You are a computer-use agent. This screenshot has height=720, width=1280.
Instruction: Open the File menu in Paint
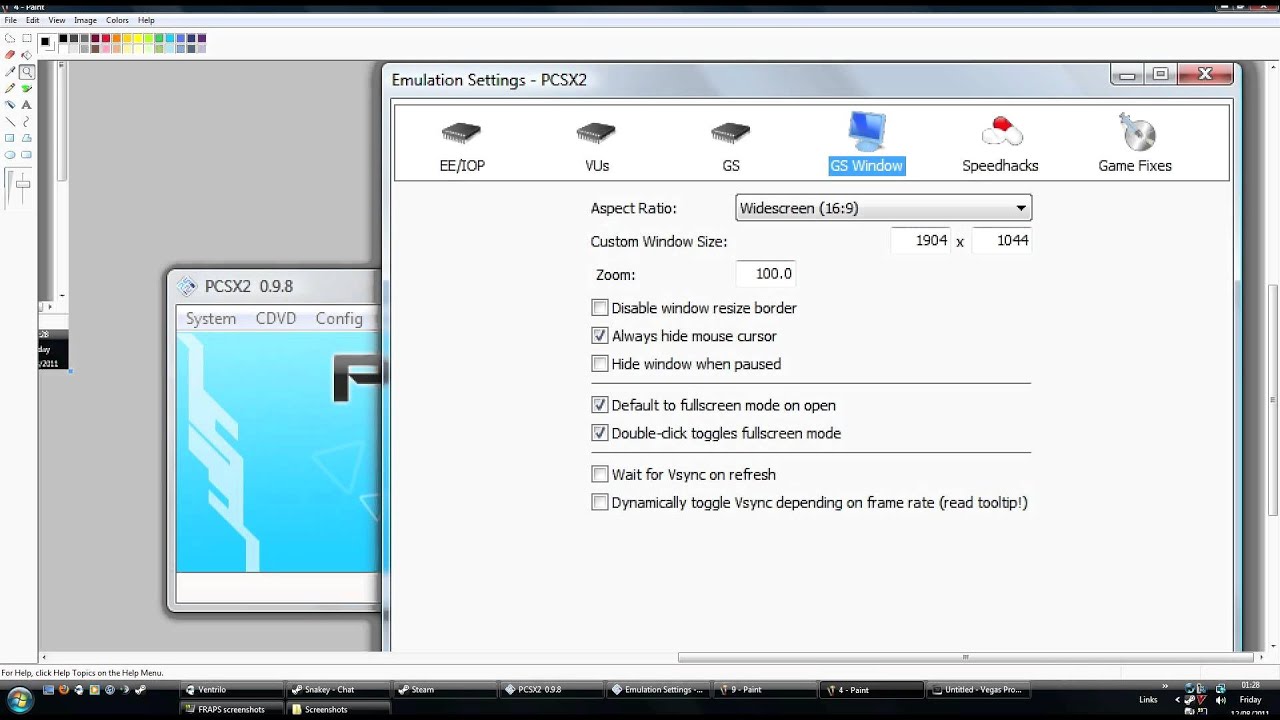[10, 20]
